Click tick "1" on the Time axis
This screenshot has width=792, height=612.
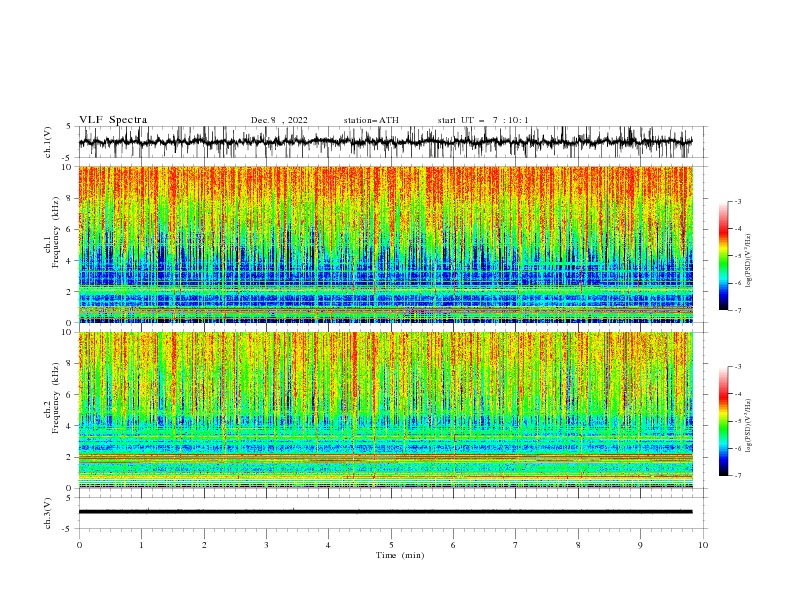click(x=141, y=545)
